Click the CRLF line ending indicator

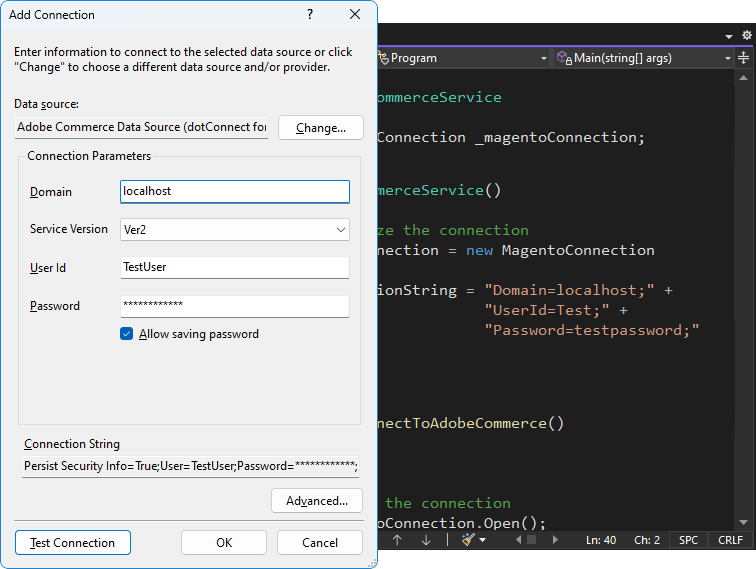(x=730, y=540)
